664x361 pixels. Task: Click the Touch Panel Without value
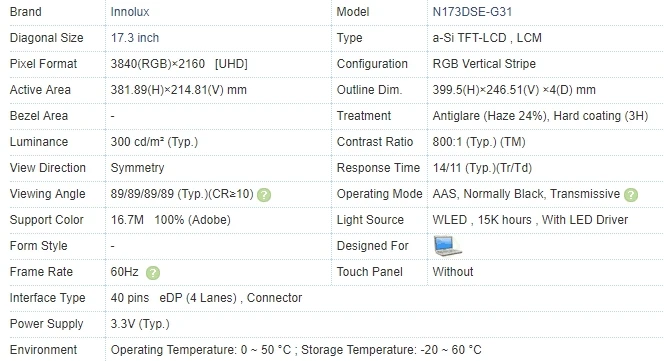click(453, 272)
